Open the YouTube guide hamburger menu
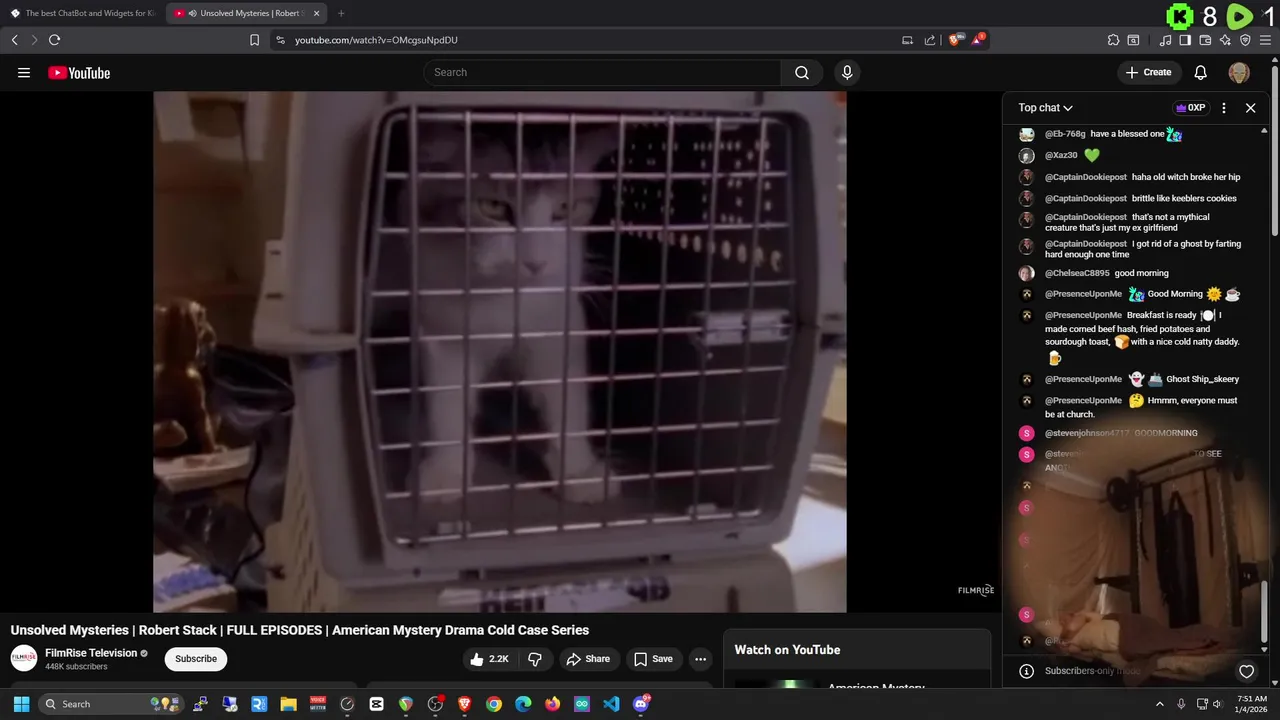The image size is (1280, 720). tap(24, 72)
